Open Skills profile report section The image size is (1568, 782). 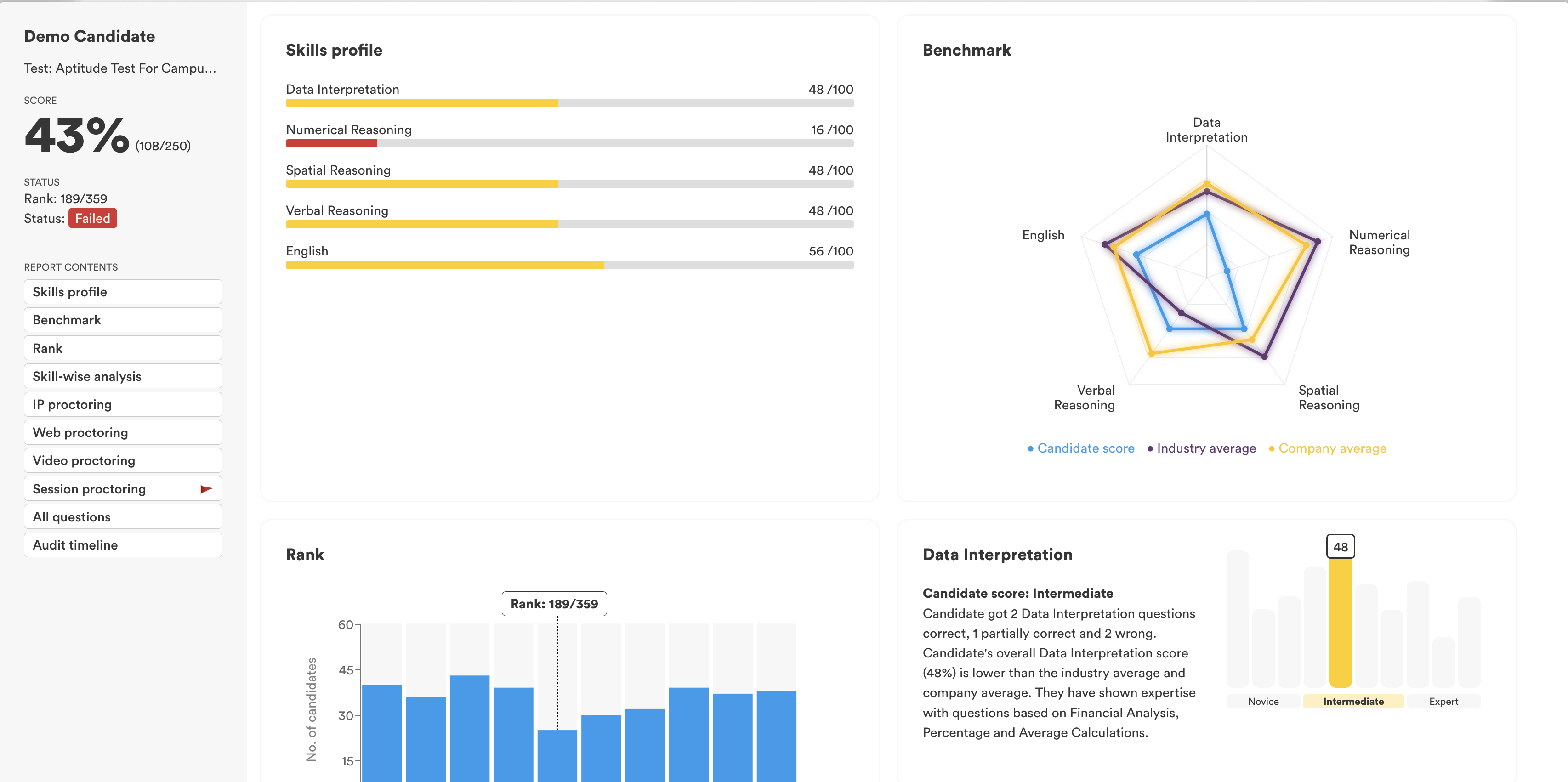[123, 291]
